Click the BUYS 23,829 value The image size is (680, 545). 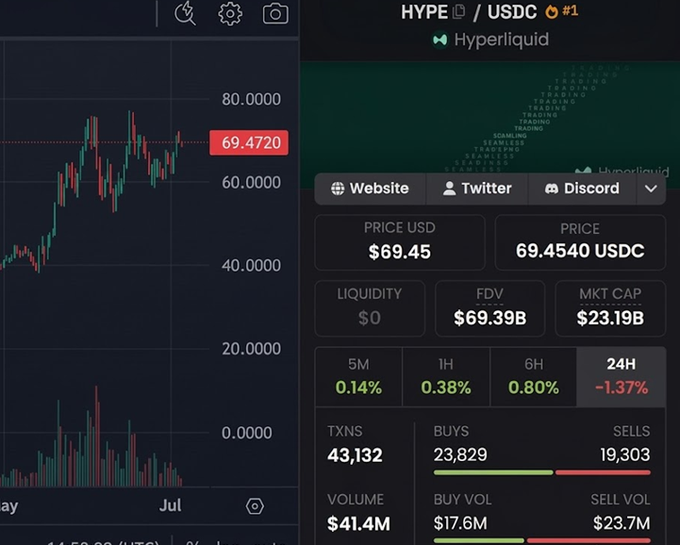pos(460,455)
